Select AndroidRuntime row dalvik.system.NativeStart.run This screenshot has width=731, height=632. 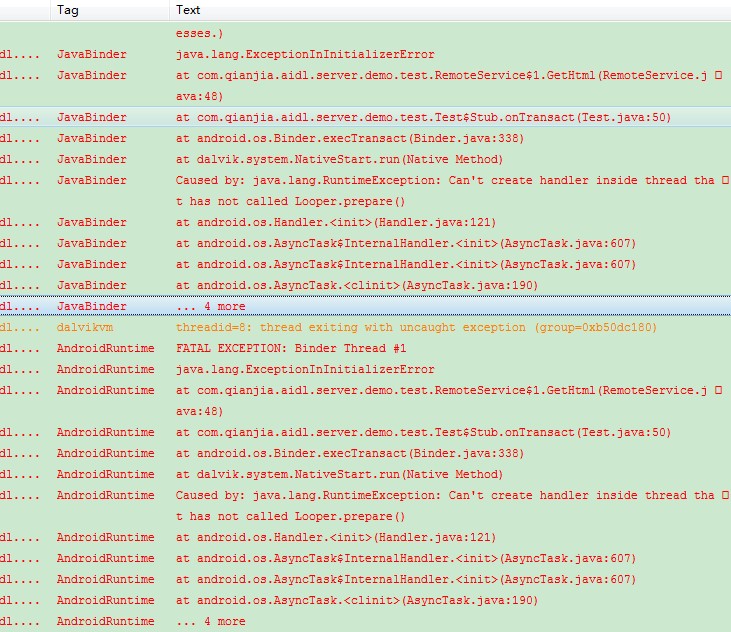click(366, 474)
